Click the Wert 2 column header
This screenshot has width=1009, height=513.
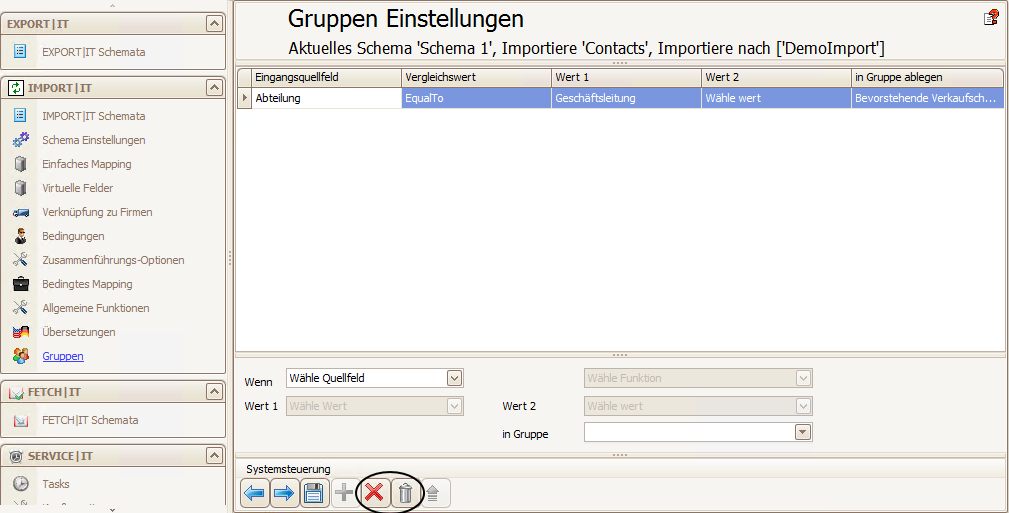pyautogui.click(x=776, y=77)
